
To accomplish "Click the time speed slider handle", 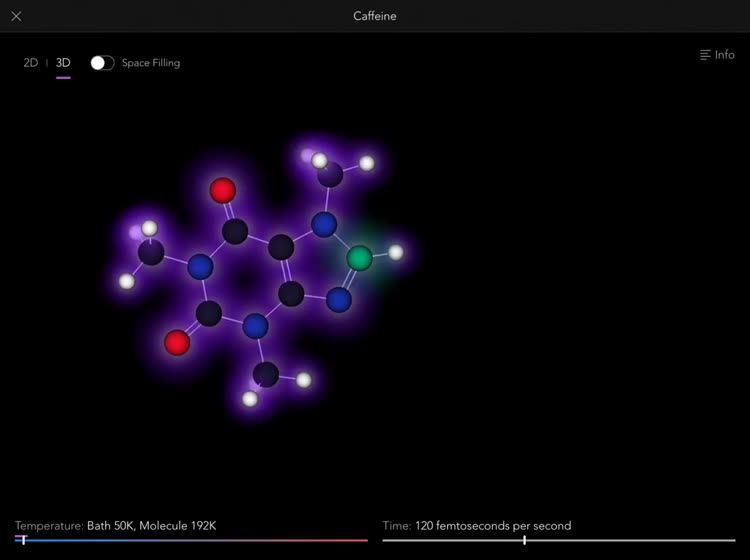I will pyautogui.click(x=525, y=540).
